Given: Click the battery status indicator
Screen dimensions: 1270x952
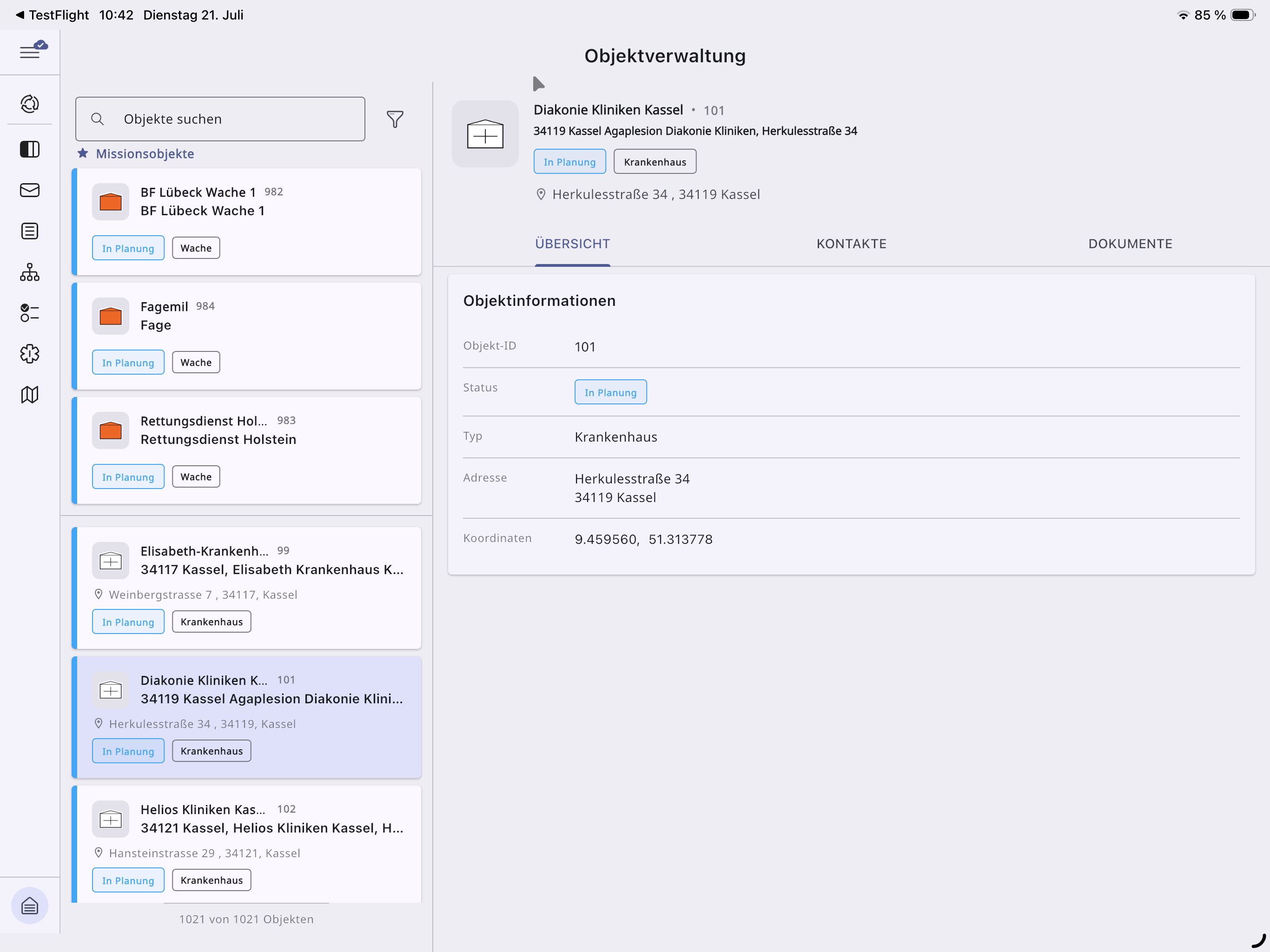Looking at the screenshot, I should pos(1243,15).
